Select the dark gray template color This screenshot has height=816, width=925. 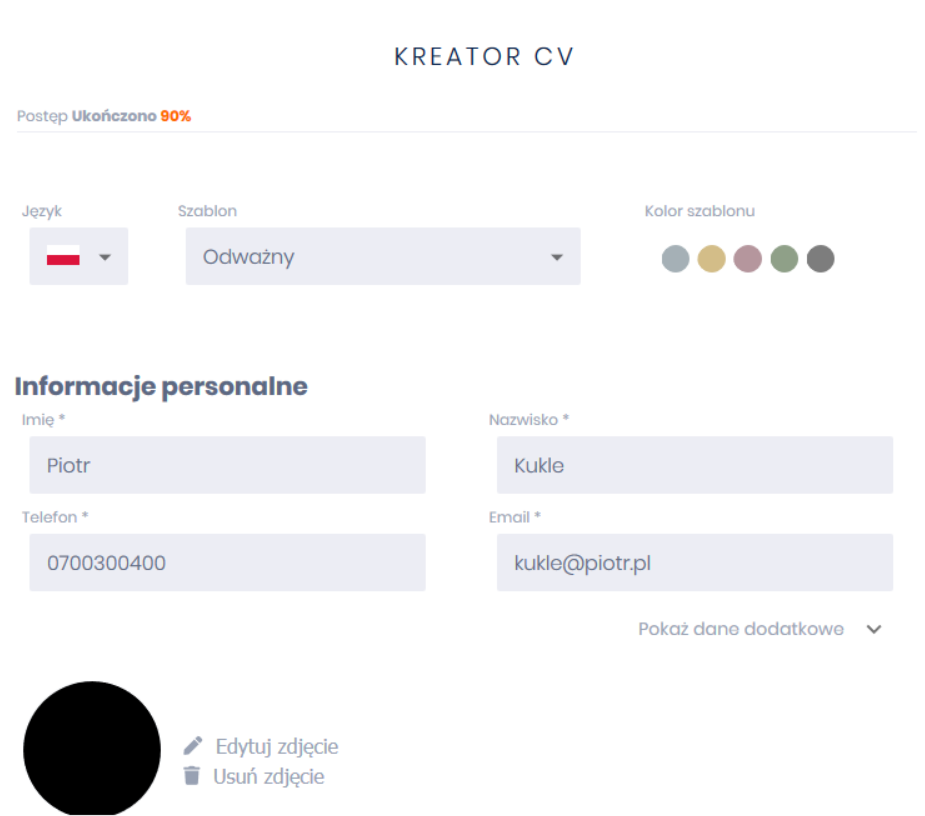click(x=820, y=259)
